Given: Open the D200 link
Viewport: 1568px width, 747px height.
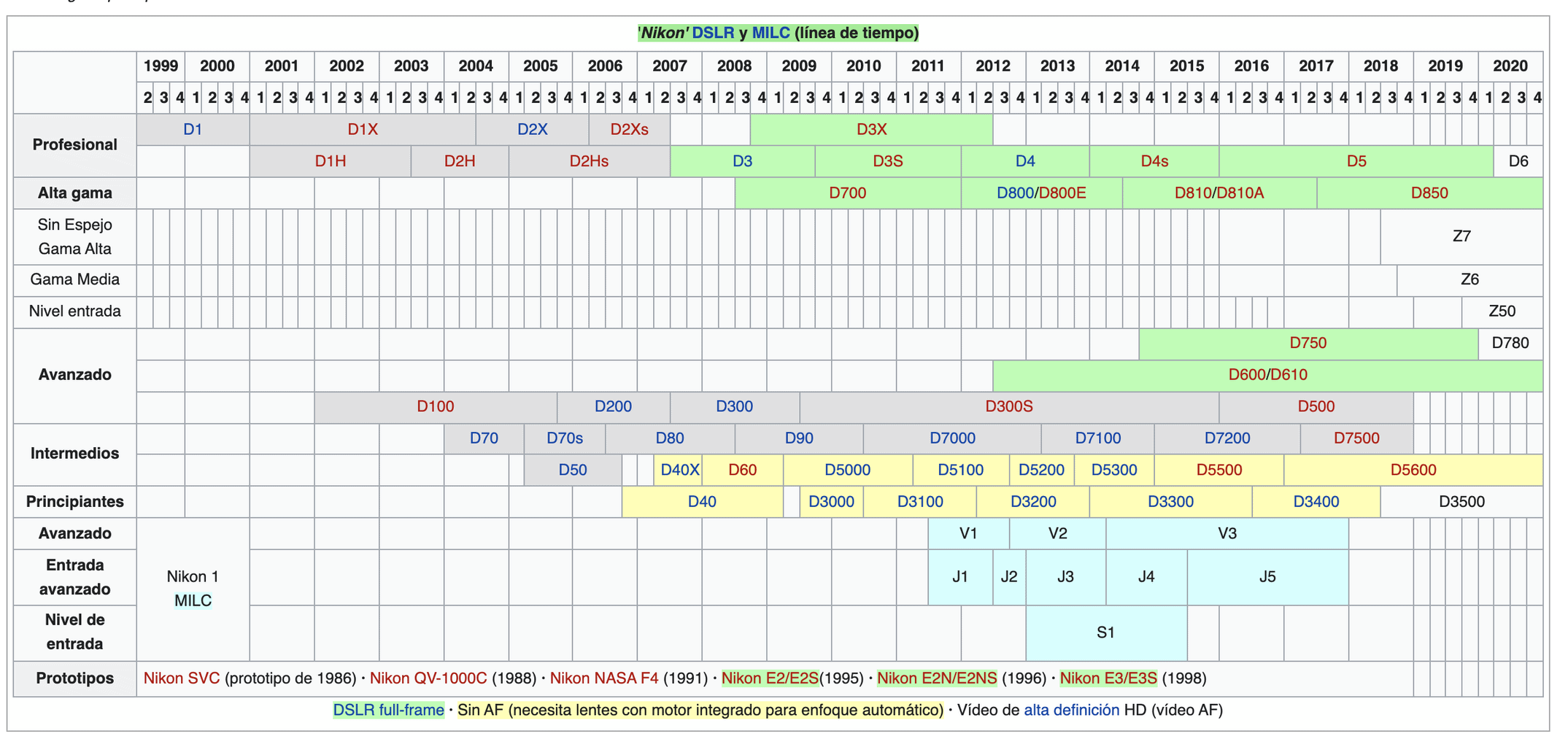Looking at the screenshot, I should (x=613, y=407).
